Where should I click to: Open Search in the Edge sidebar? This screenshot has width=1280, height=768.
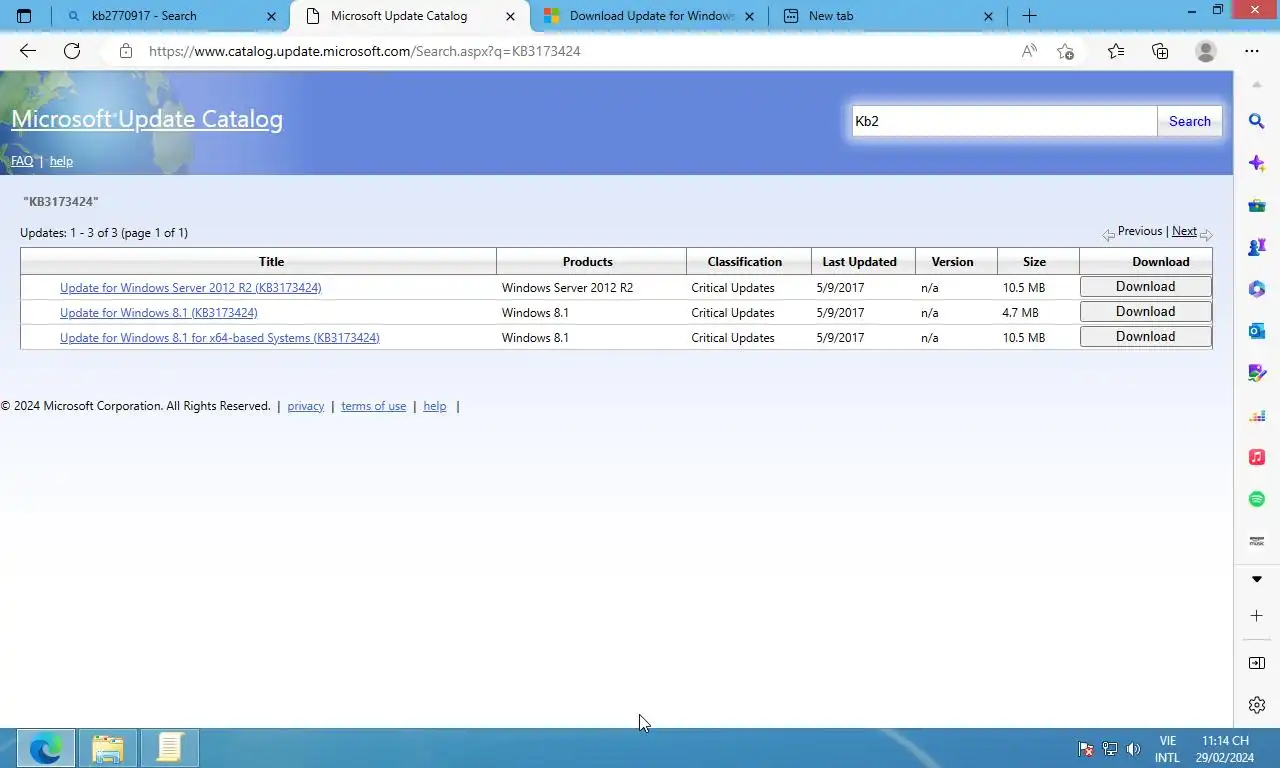tap(1257, 121)
